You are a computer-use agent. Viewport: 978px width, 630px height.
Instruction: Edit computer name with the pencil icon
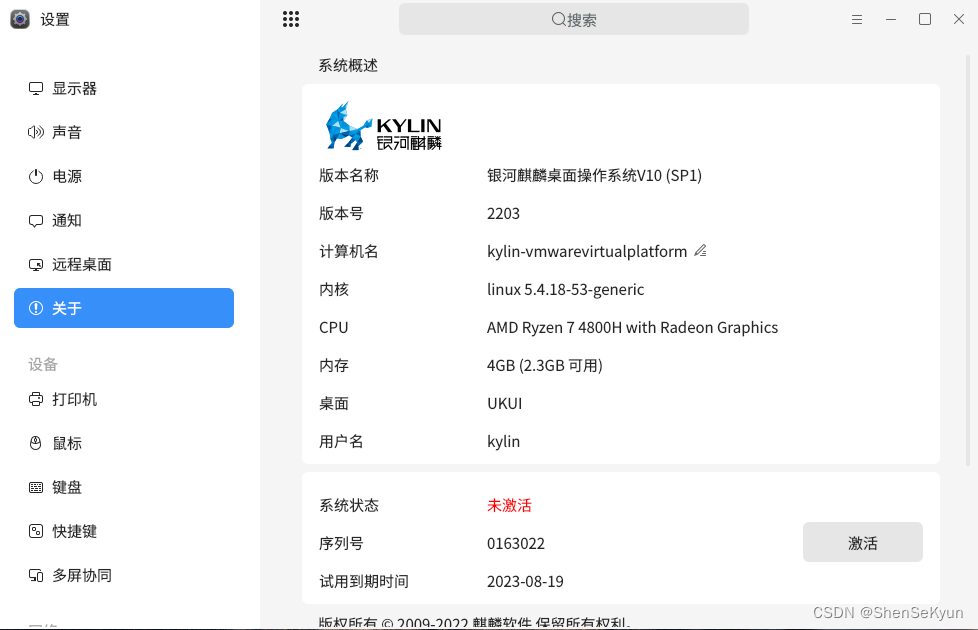(700, 251)
